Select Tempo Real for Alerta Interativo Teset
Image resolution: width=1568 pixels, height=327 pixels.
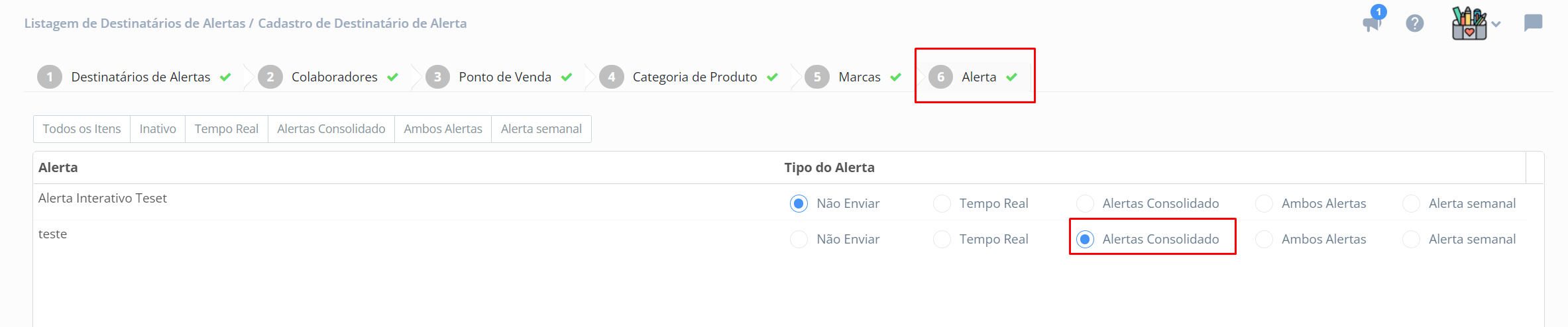(942, 203)
